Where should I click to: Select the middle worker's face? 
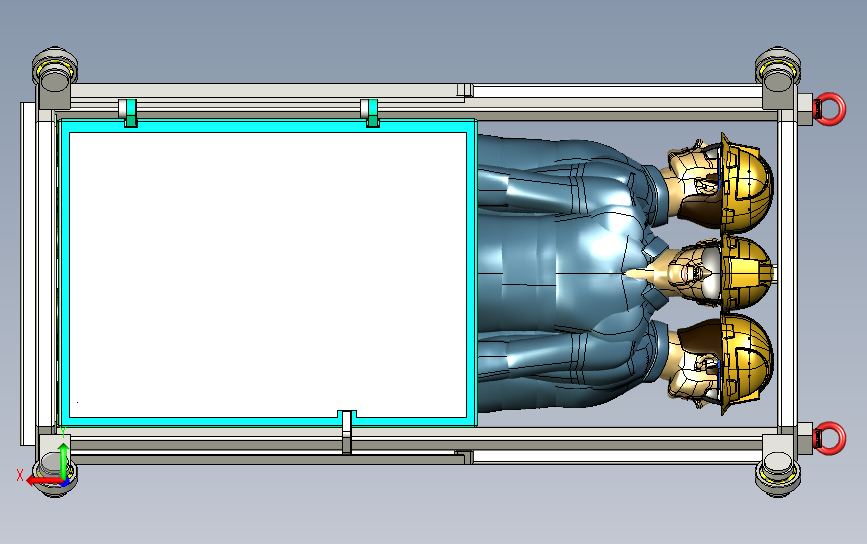tap(694, 273)
